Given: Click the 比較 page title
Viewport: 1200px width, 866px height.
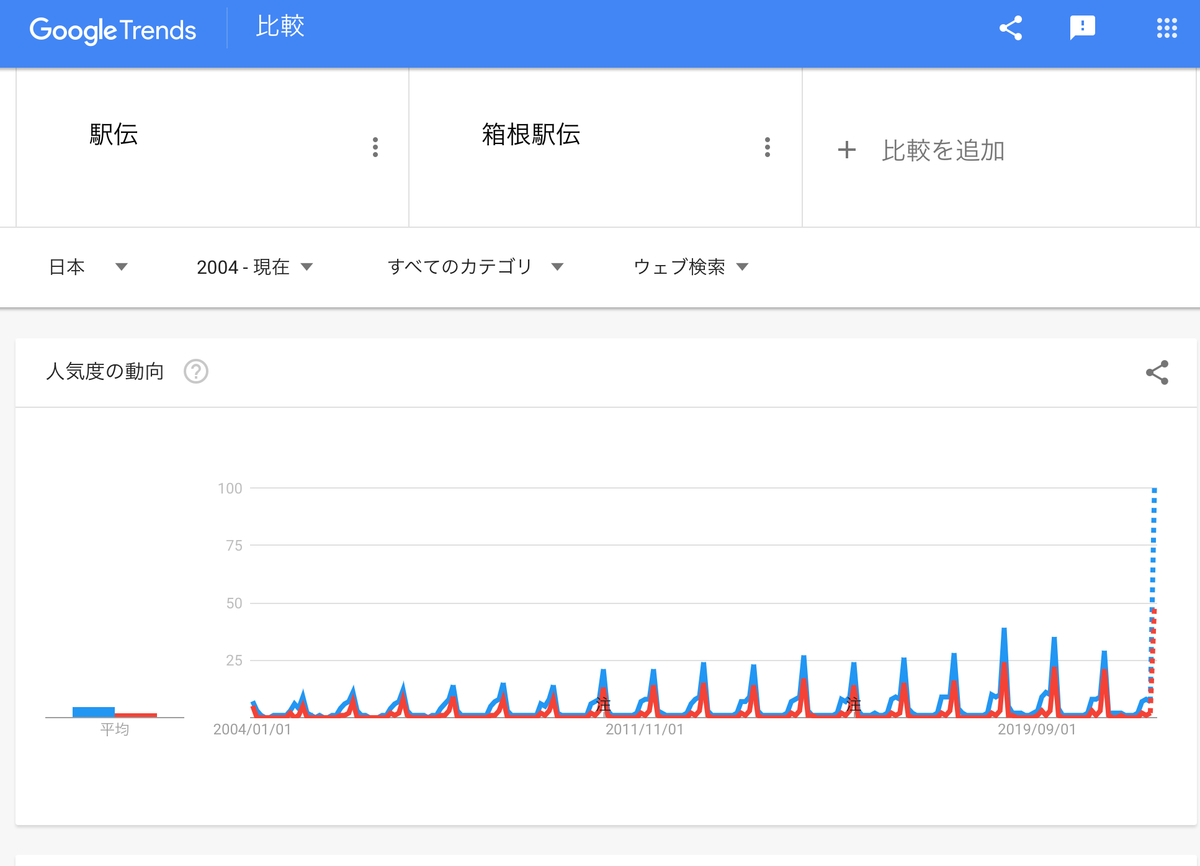Looking at the screenshot, I should point(280,29).
